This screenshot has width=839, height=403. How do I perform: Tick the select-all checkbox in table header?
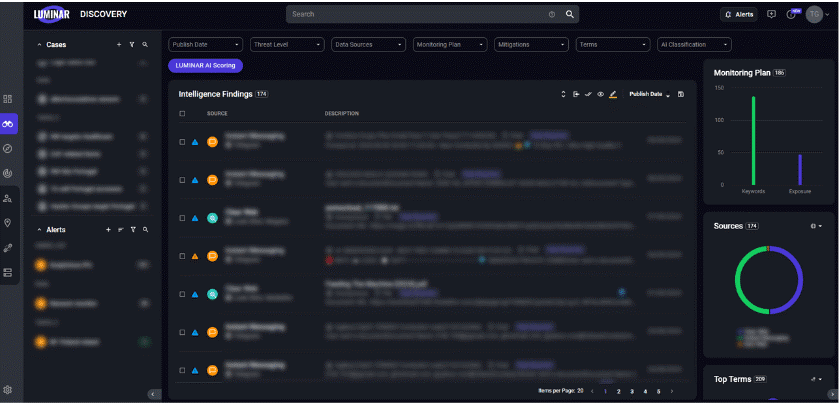[x=182, y=113]
